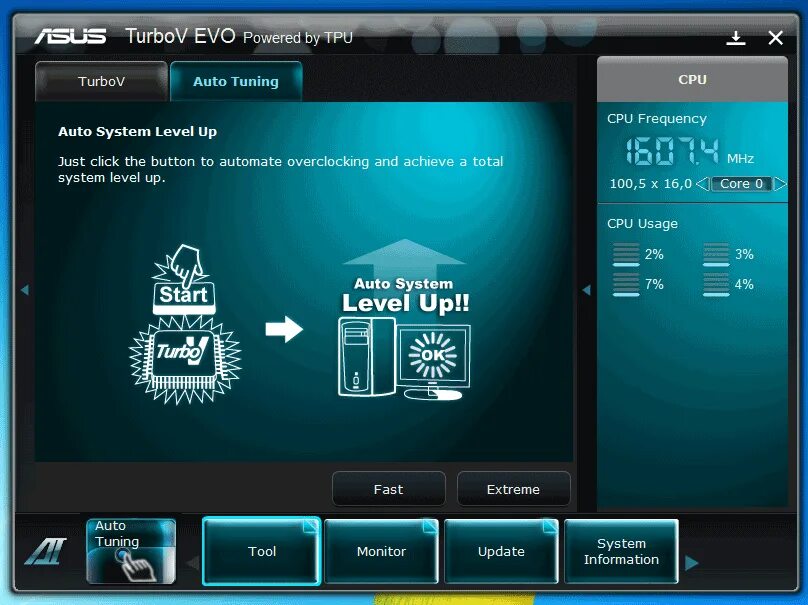Open System Information
The width and height of the screenshot is (808, 605).
pyautogui.click(x=621, y=551)
